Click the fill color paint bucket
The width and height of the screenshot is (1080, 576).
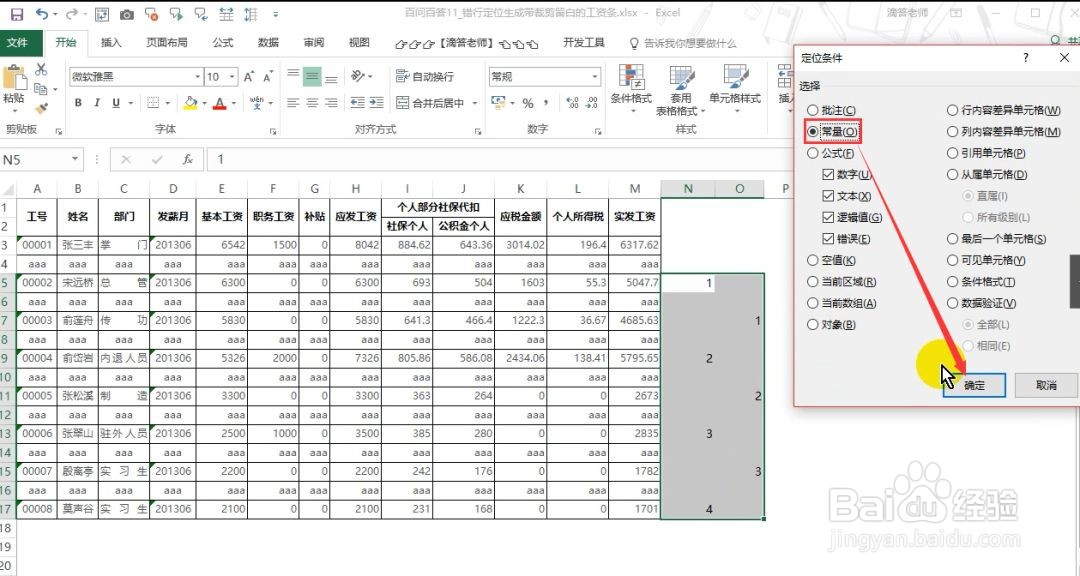[x=191, y=103]
